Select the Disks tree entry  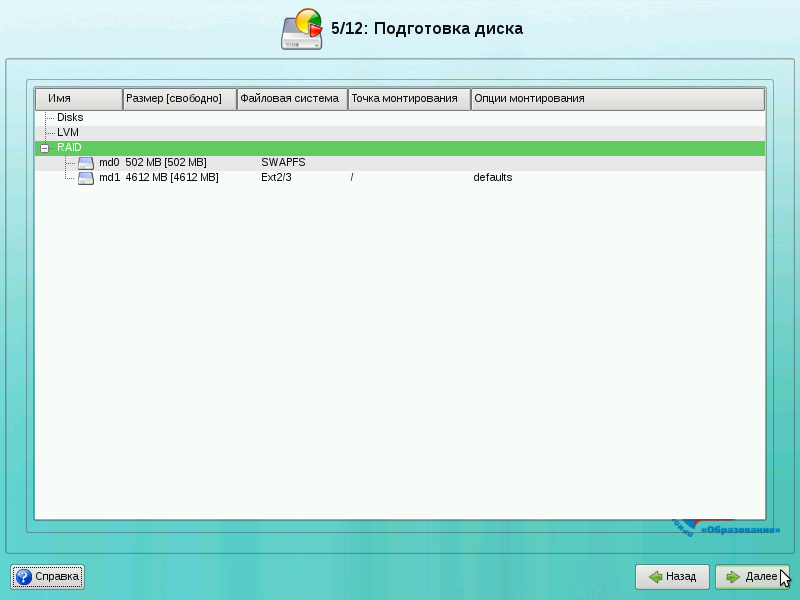[x=70, y=117]
